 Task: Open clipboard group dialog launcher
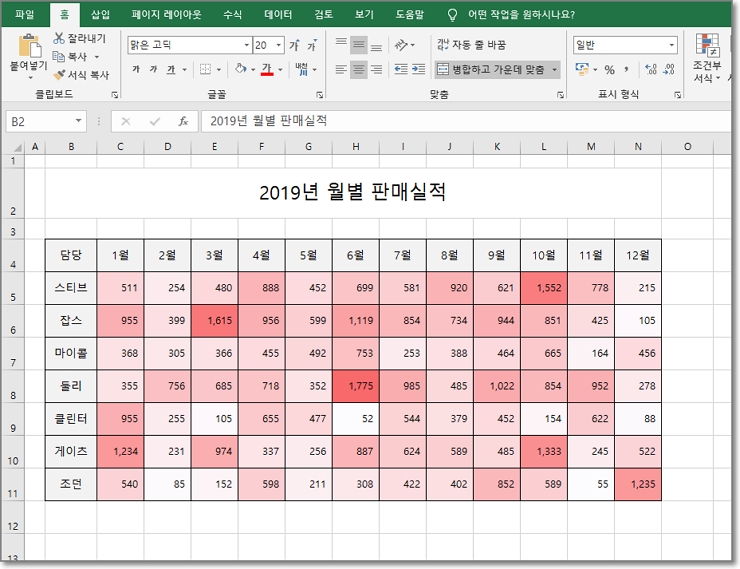(115, 95)
